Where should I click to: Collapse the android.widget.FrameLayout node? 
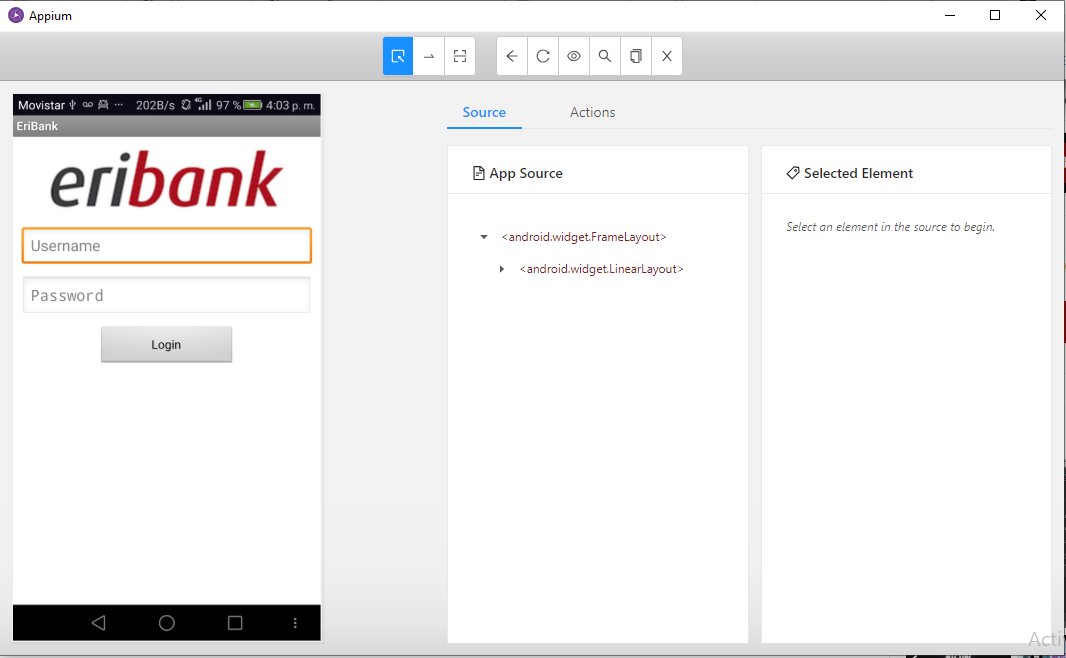484,237
